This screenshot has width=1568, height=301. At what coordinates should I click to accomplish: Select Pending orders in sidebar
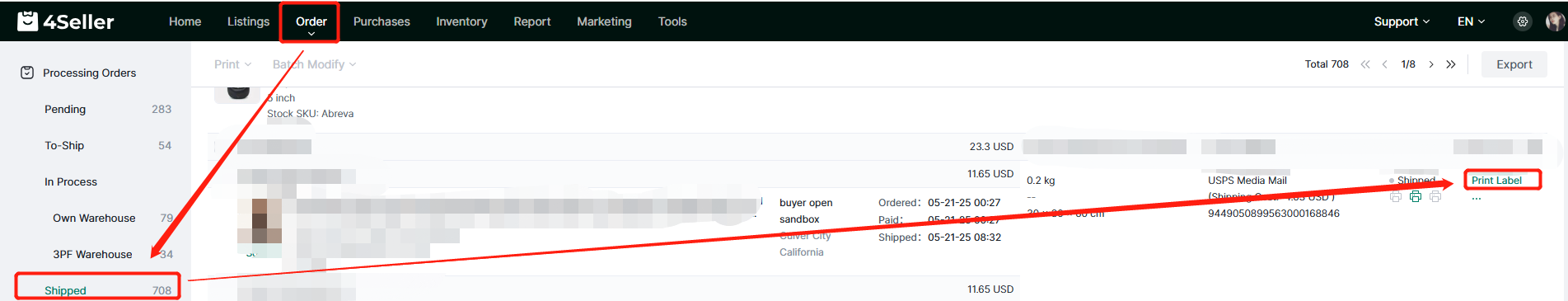point(65,109)
